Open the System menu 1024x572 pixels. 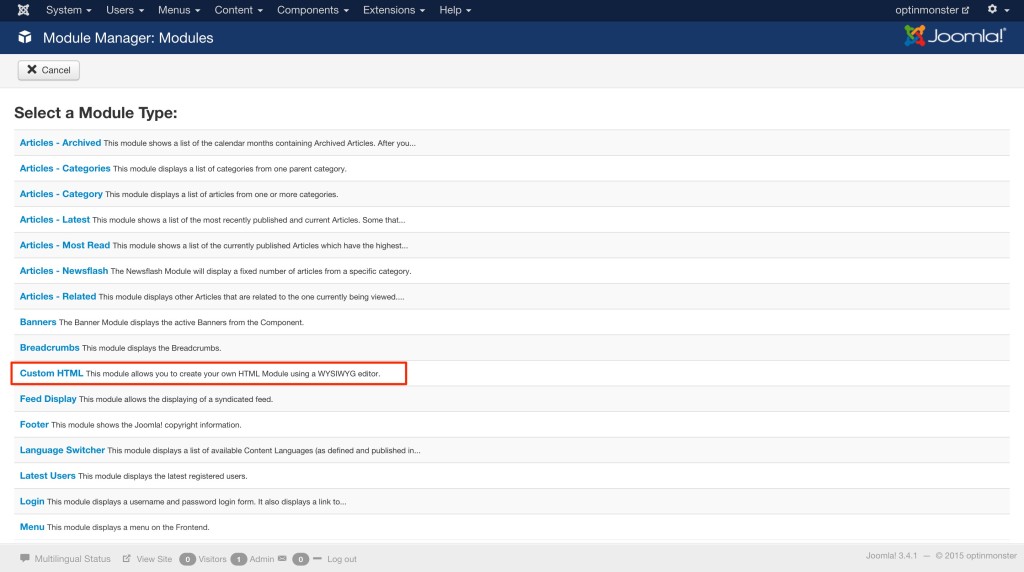point(69,10)
